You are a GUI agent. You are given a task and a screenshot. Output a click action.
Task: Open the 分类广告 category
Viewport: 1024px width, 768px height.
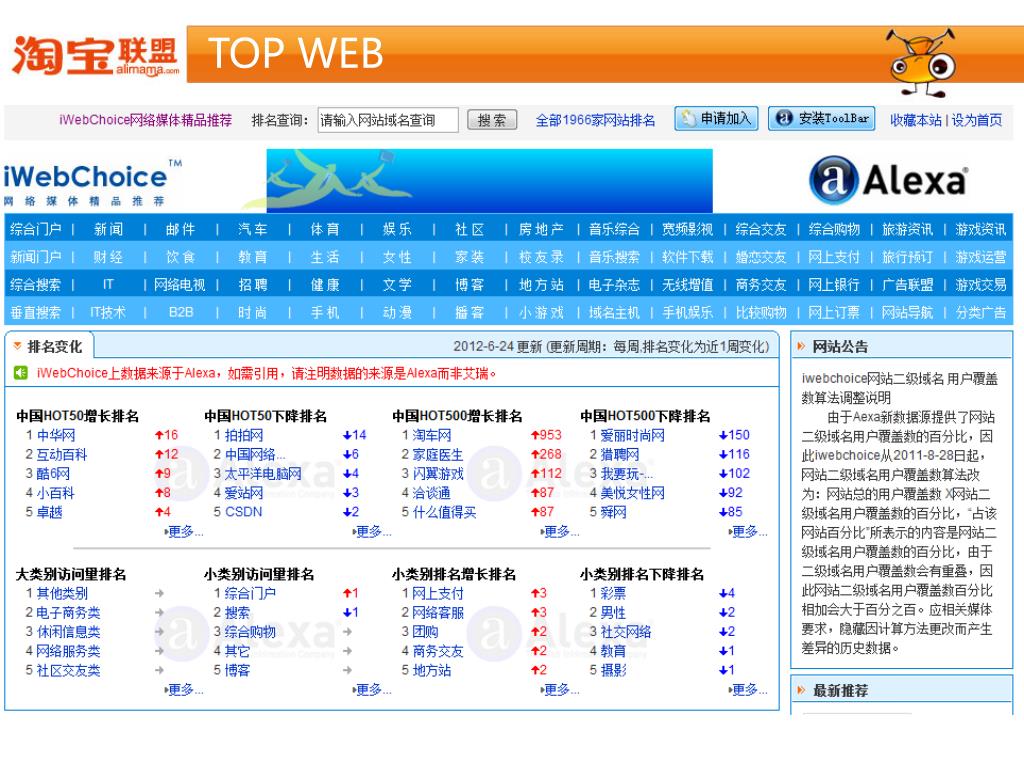(981, 313)
